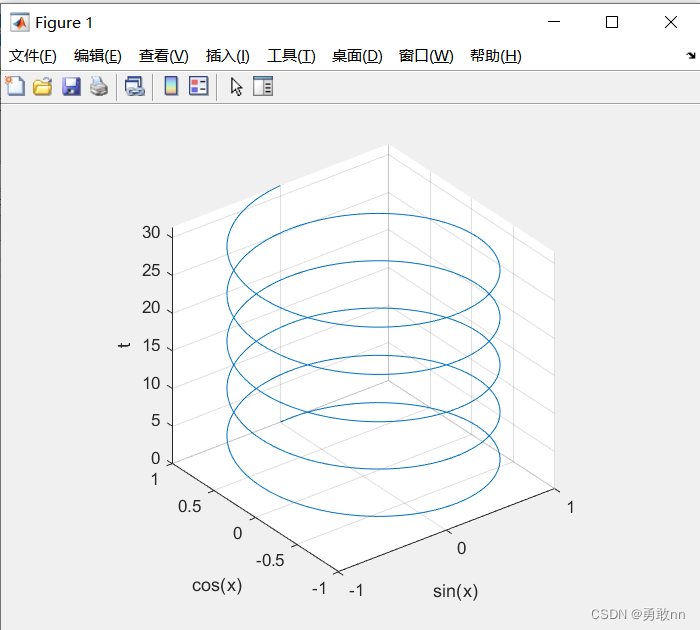Save the figure using the floppy disk icon
Image resolution: width=700 pixels, height=630 pixels.
[71, 86]
